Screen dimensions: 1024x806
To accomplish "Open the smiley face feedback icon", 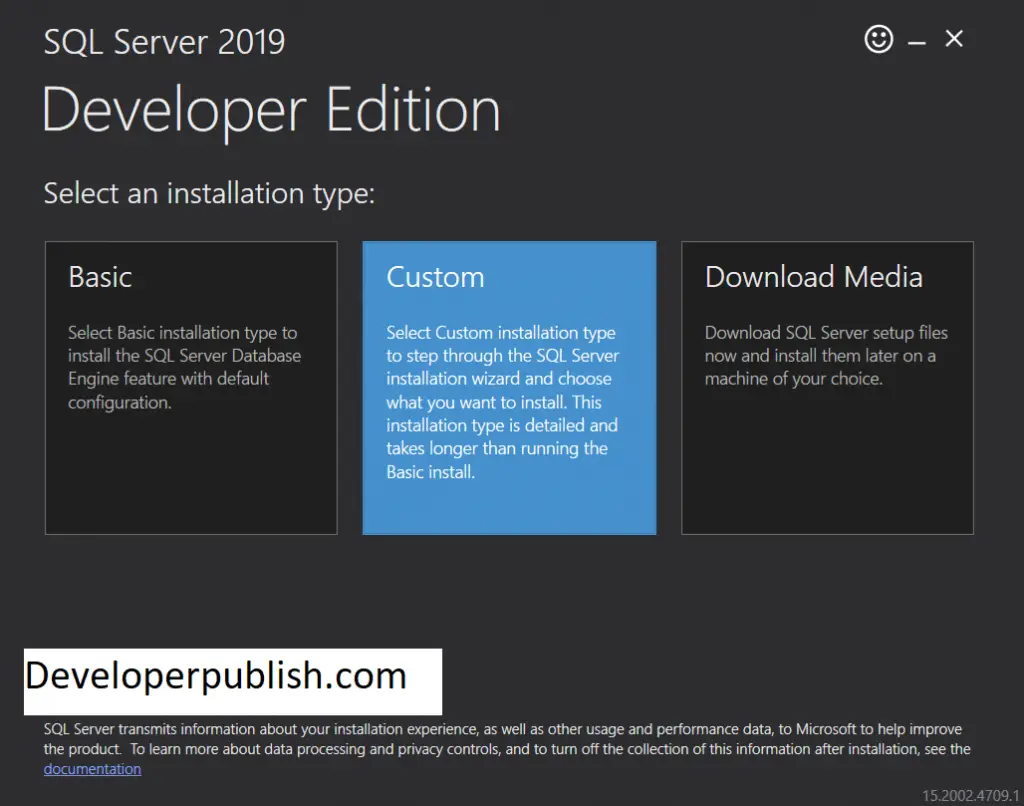I will (878, 39).
